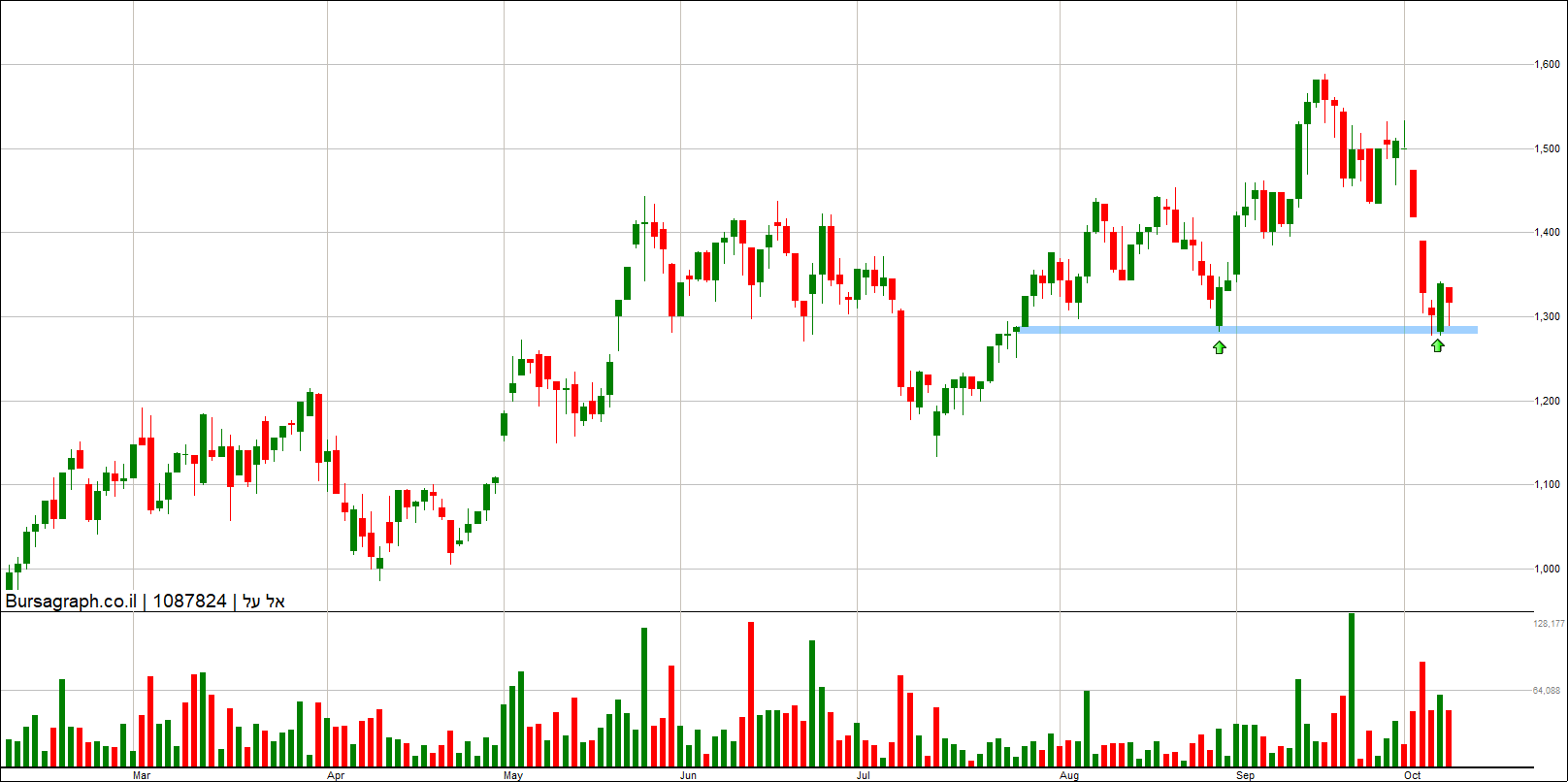Select the Jul month label
Image resolution: width=1568 pixels, height=782 pixels.
tap(862, 775)
